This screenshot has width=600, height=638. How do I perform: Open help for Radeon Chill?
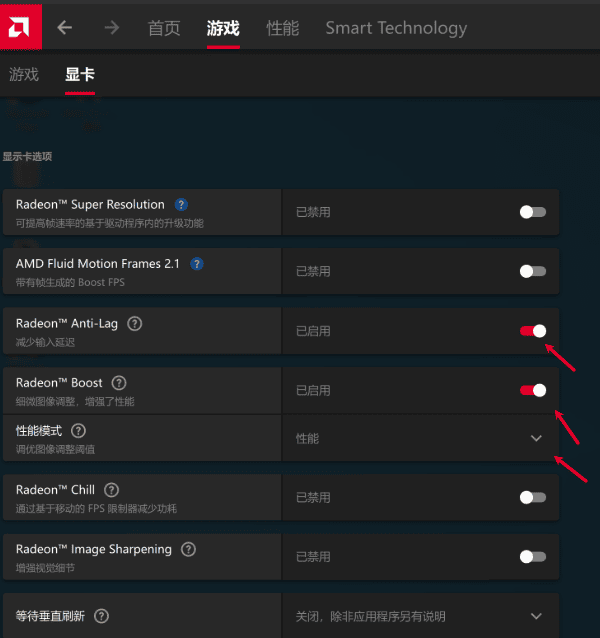(111, 490)
